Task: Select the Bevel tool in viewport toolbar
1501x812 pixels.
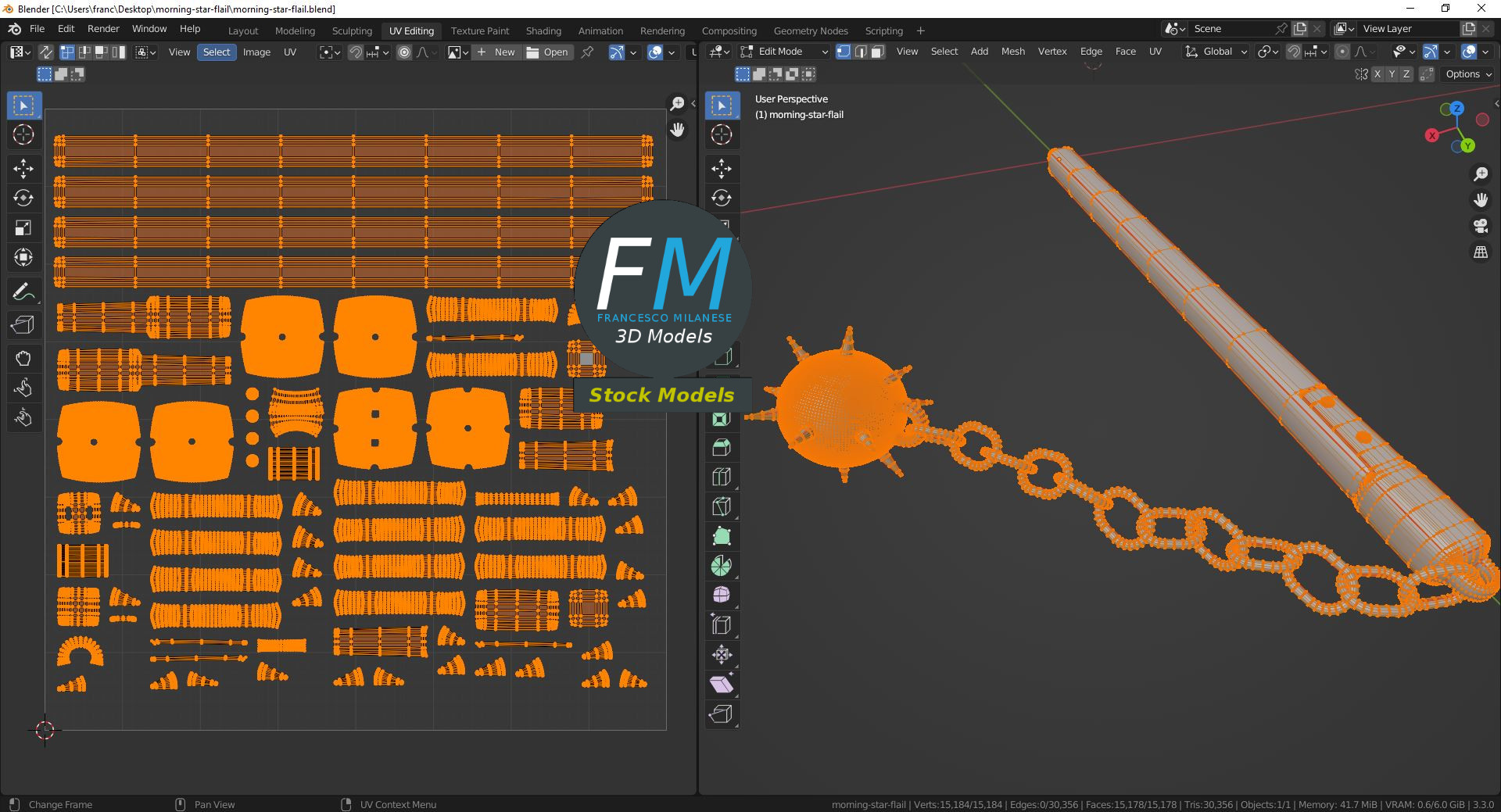Action: (x=722, y=447)
